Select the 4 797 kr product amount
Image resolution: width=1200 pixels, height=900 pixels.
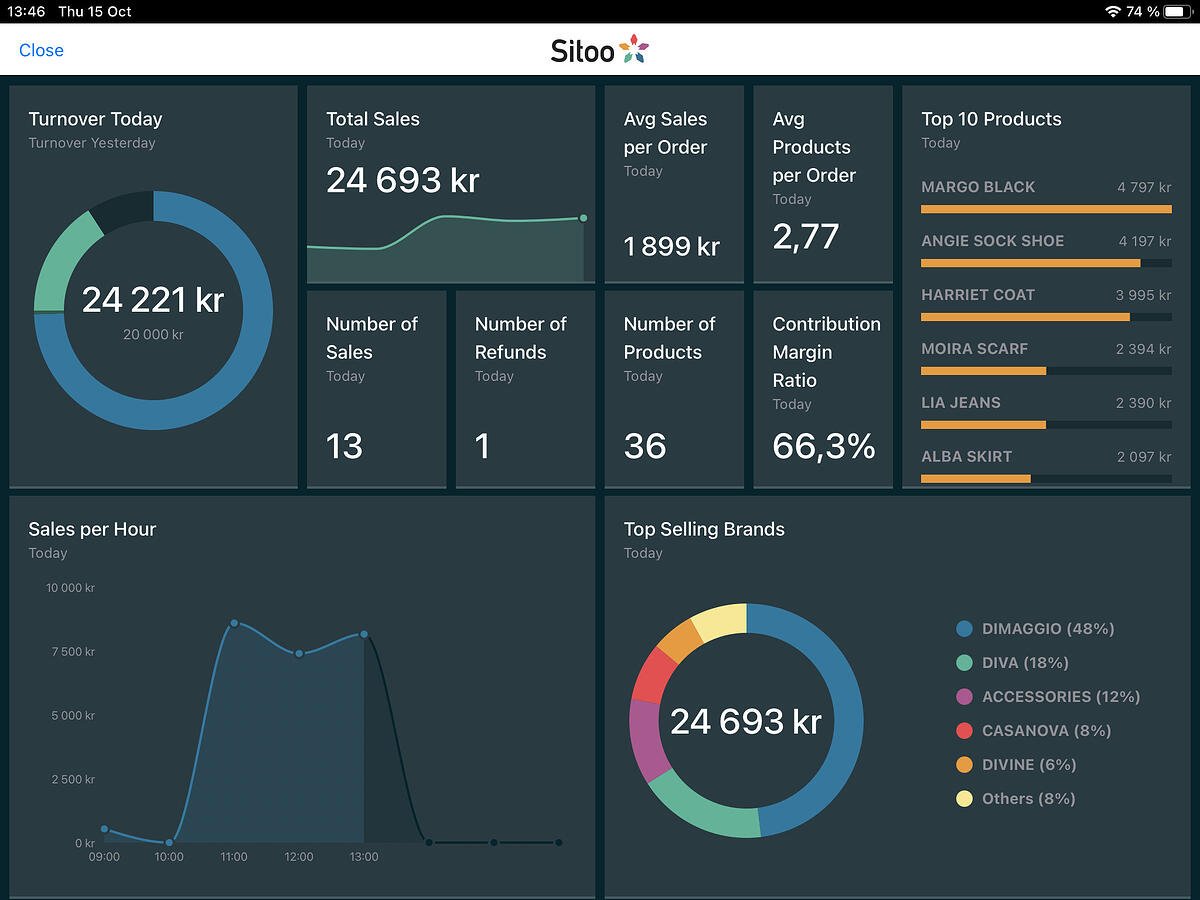coord(1144,187)
